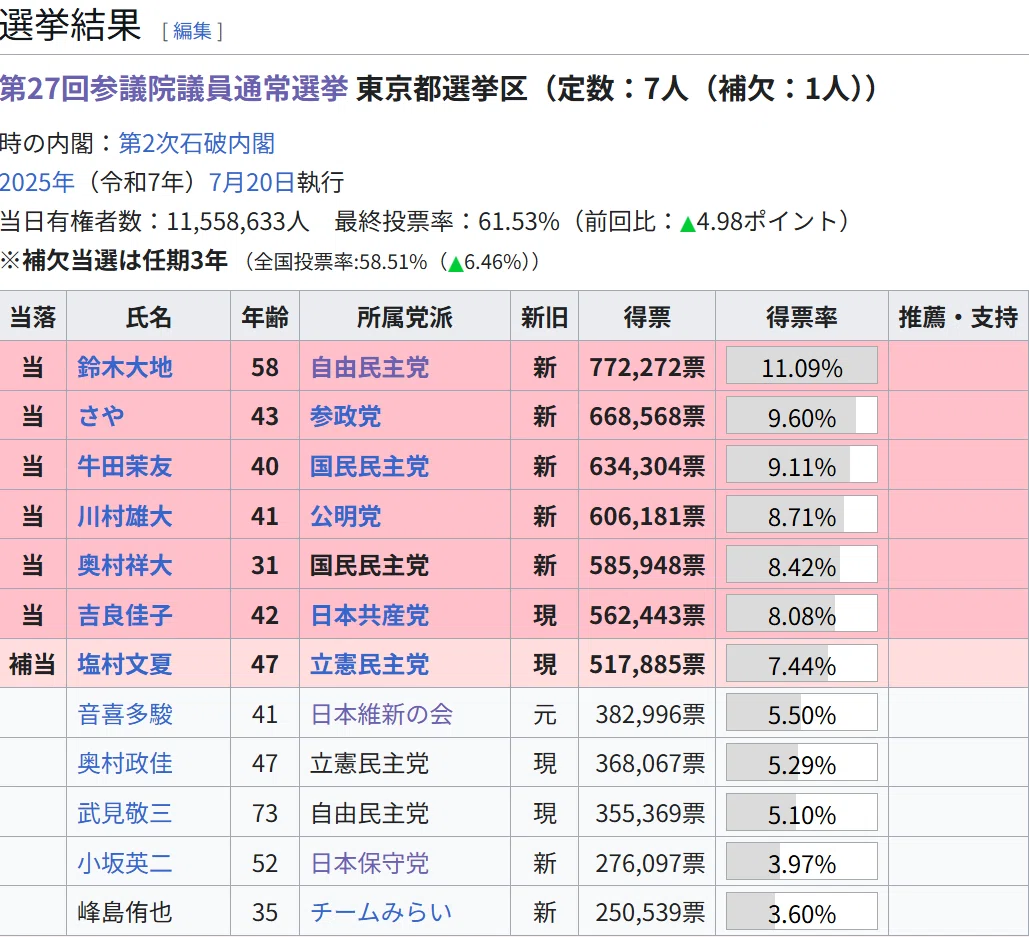Click the 9.60% vote share bar

[x=801, y=415]
